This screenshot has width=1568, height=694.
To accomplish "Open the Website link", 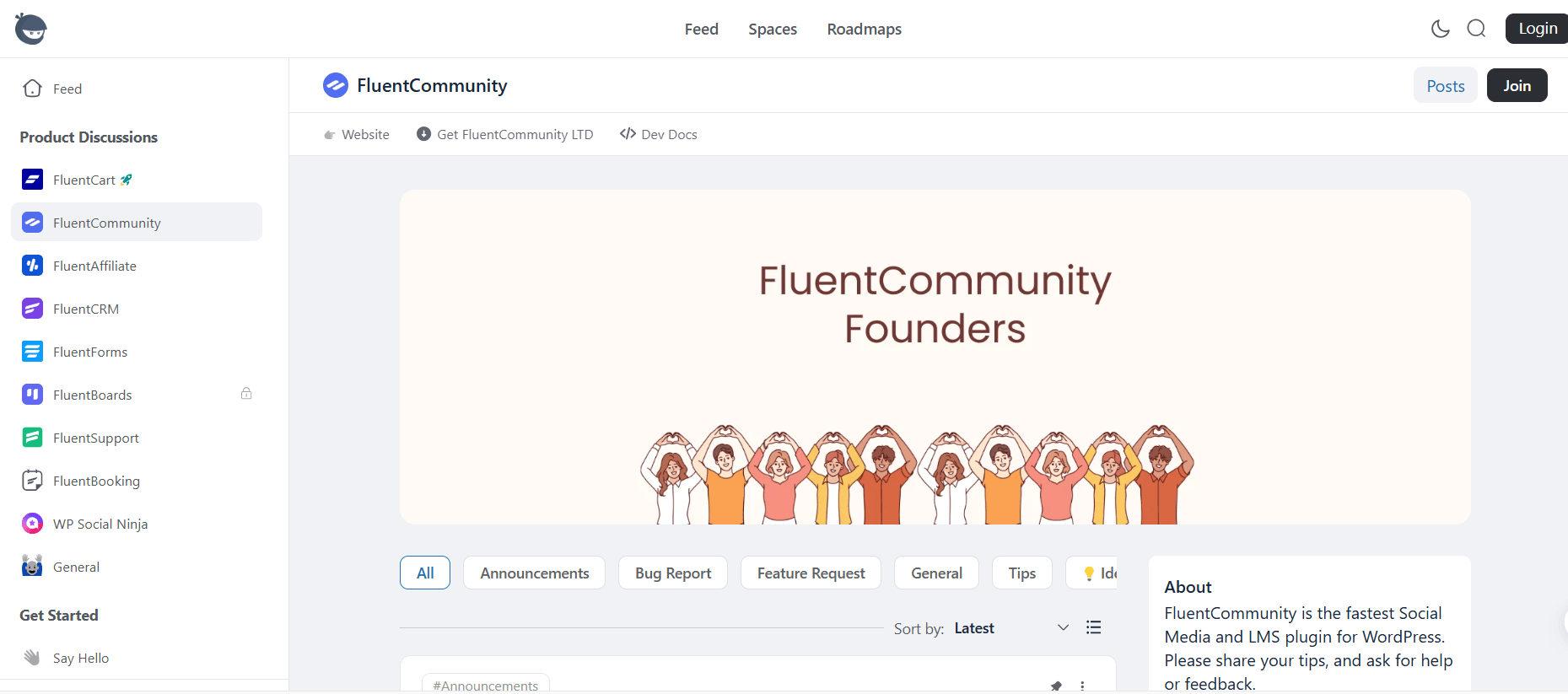I will (x=357, y=134).
